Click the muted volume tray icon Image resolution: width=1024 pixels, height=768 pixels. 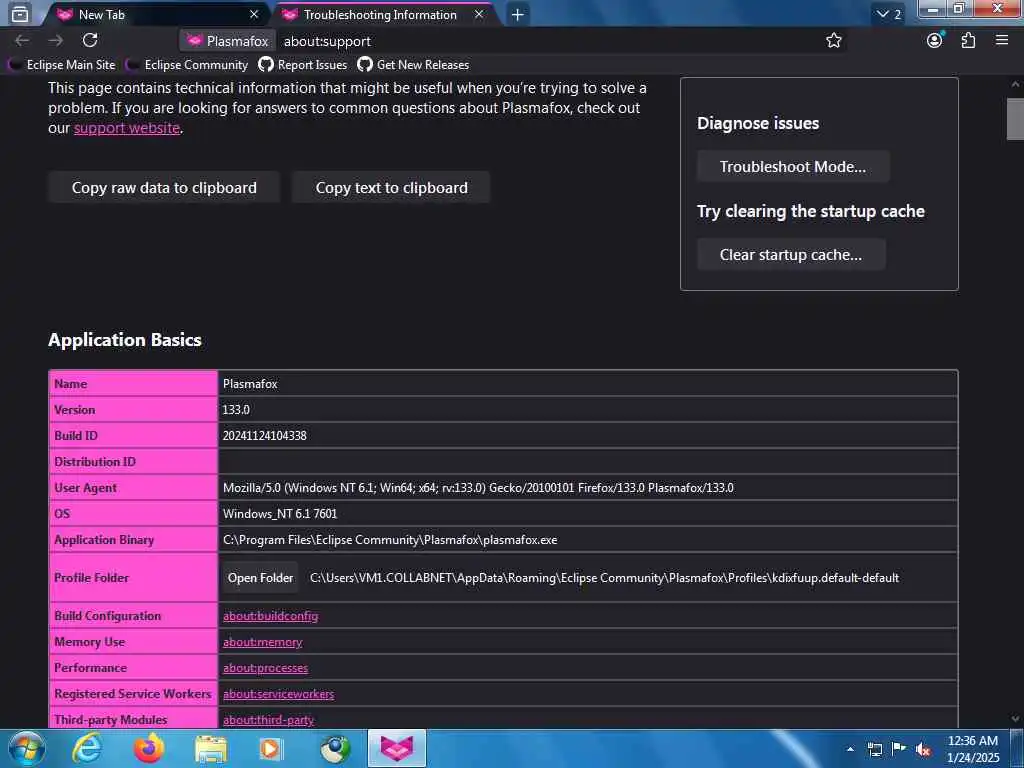click(923, 749)
